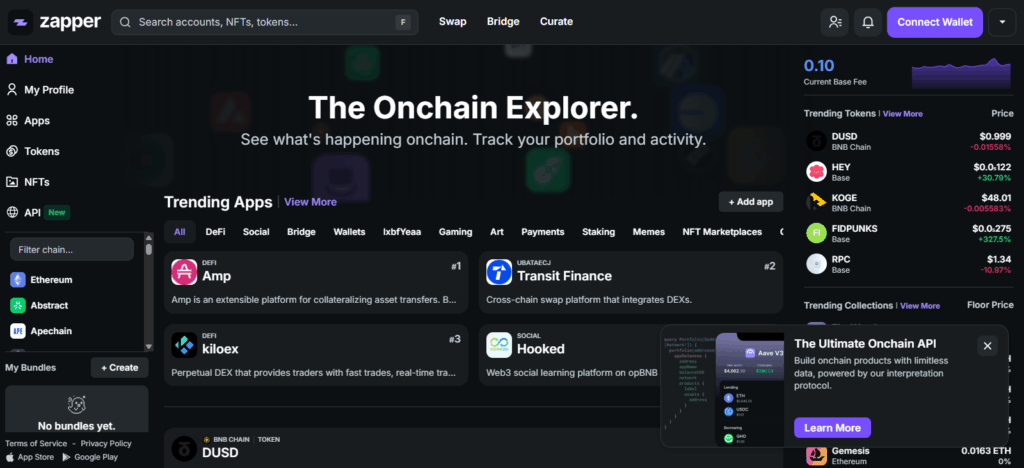Screen dimensions: 1024x468
Task: Open the Transit Finance app icon
Action: (x=499, y=271)
